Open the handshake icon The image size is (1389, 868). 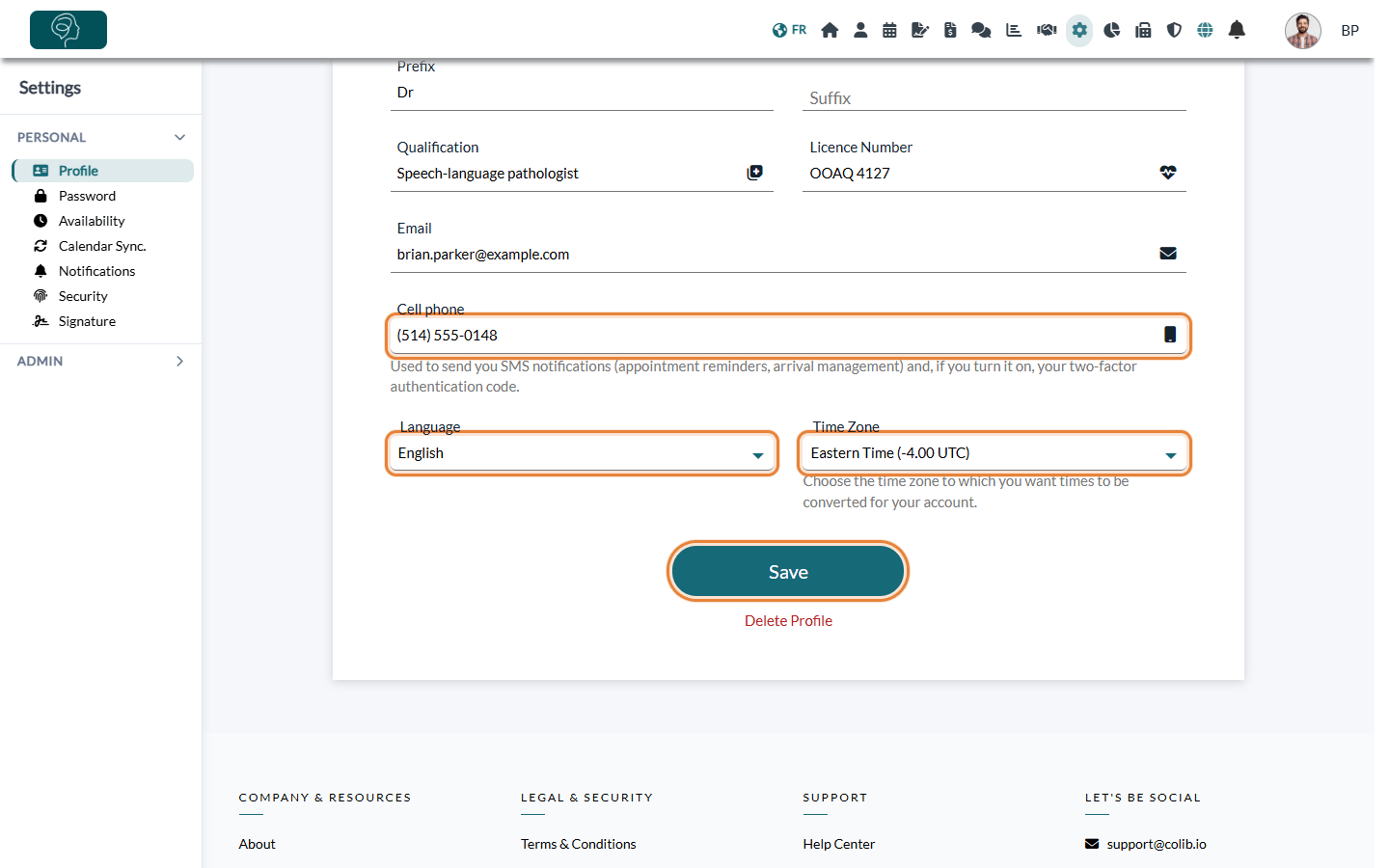1047,30
